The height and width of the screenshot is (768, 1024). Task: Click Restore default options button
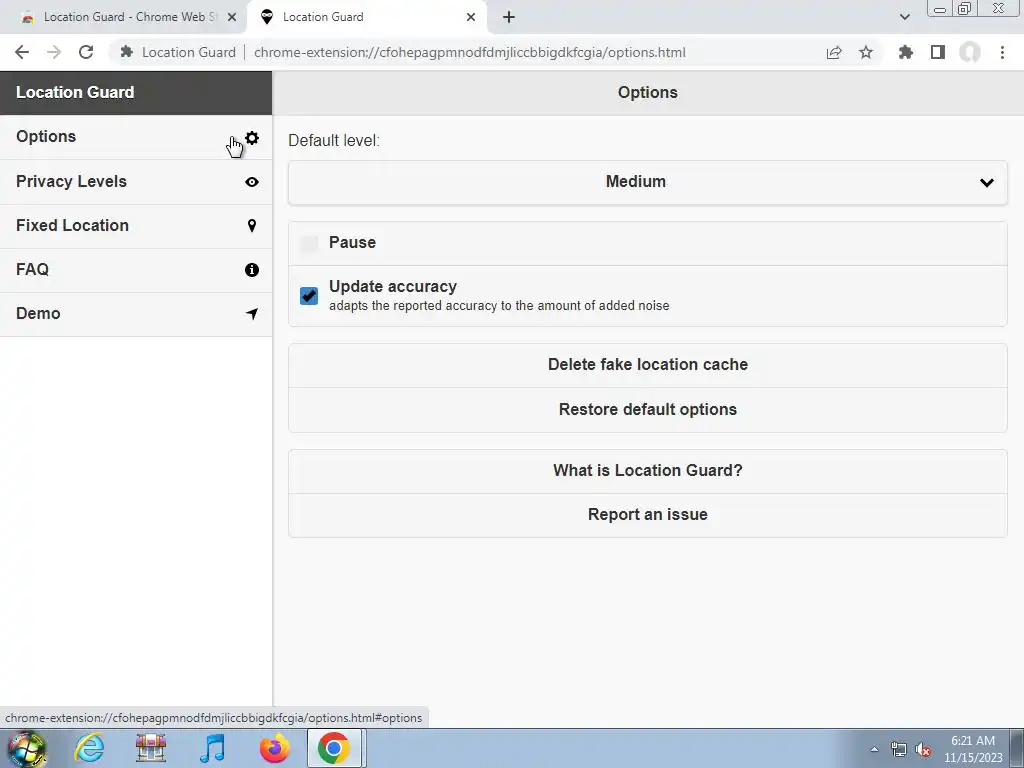pyautogui.click(x=648, y=409)
